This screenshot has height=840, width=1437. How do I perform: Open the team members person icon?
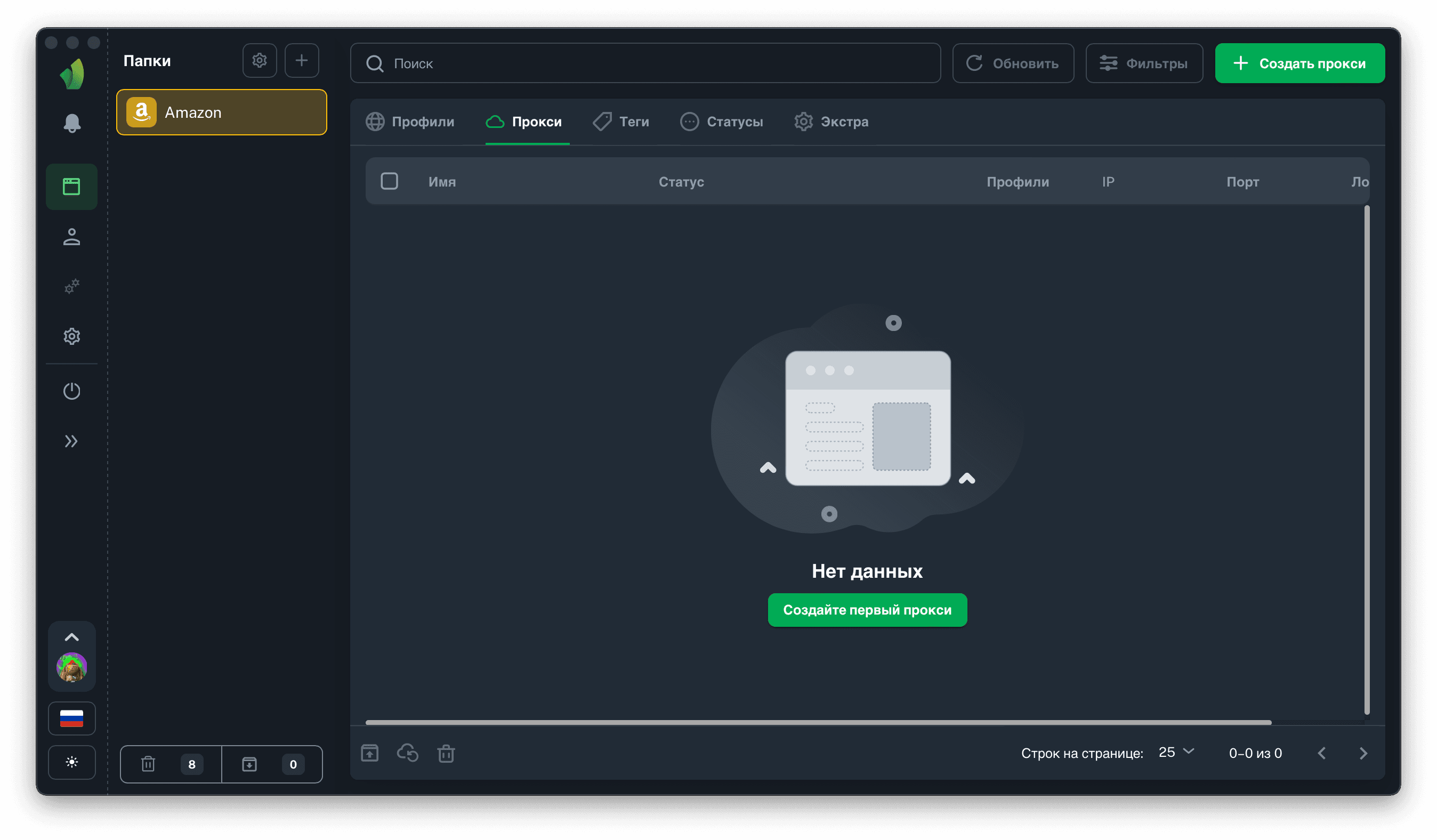click(x=72, y=237)
